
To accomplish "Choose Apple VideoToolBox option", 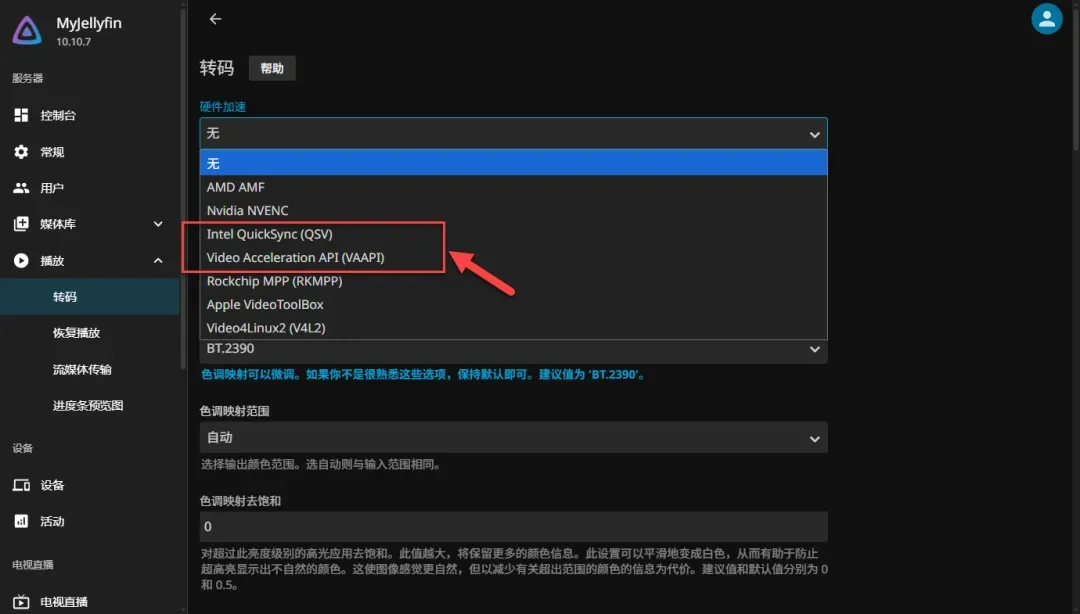I will pos(513,304).
